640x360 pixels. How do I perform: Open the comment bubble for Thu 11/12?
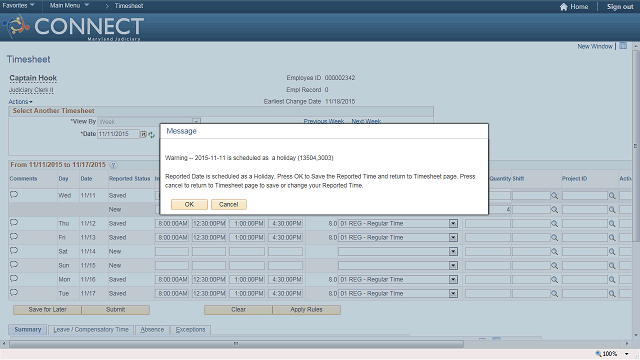(14, 222)
